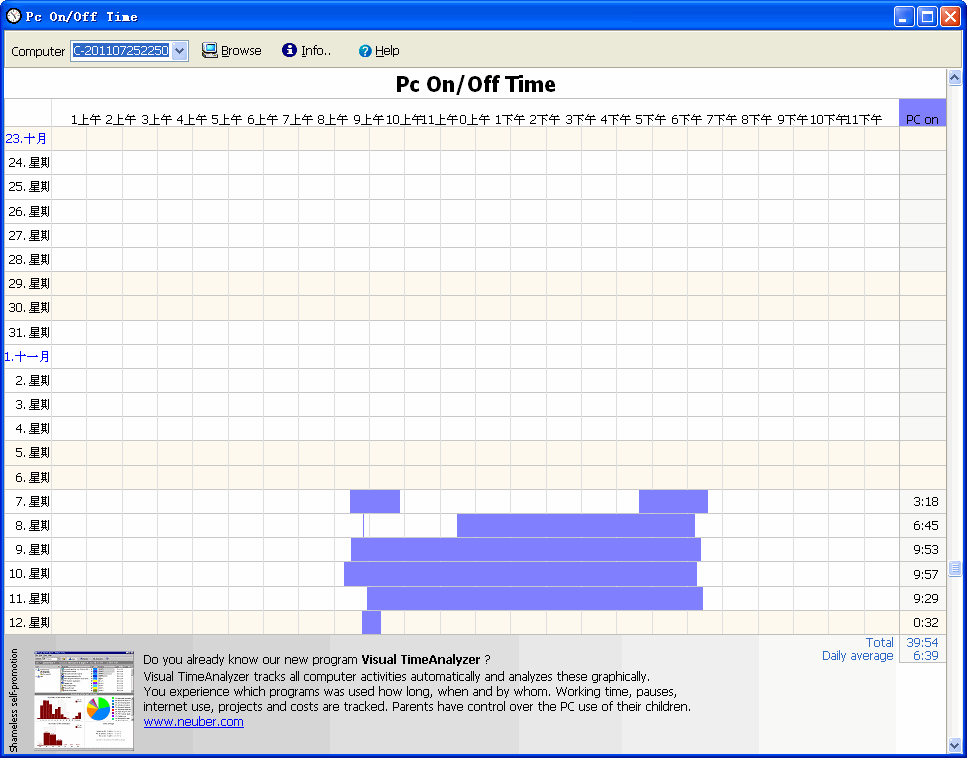Click the 7.星期 row label
The width and height of the screenshot is (967, 758).
[32, 502]
